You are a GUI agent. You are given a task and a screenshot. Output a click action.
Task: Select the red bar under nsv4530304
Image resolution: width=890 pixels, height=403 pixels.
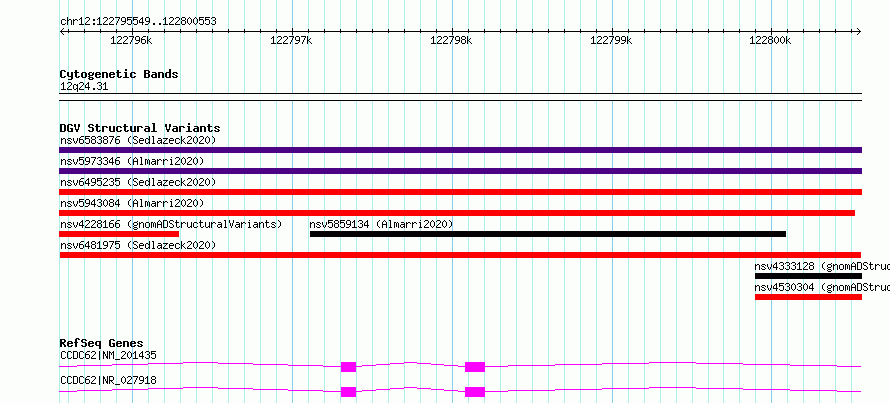[x=808, y=297]
